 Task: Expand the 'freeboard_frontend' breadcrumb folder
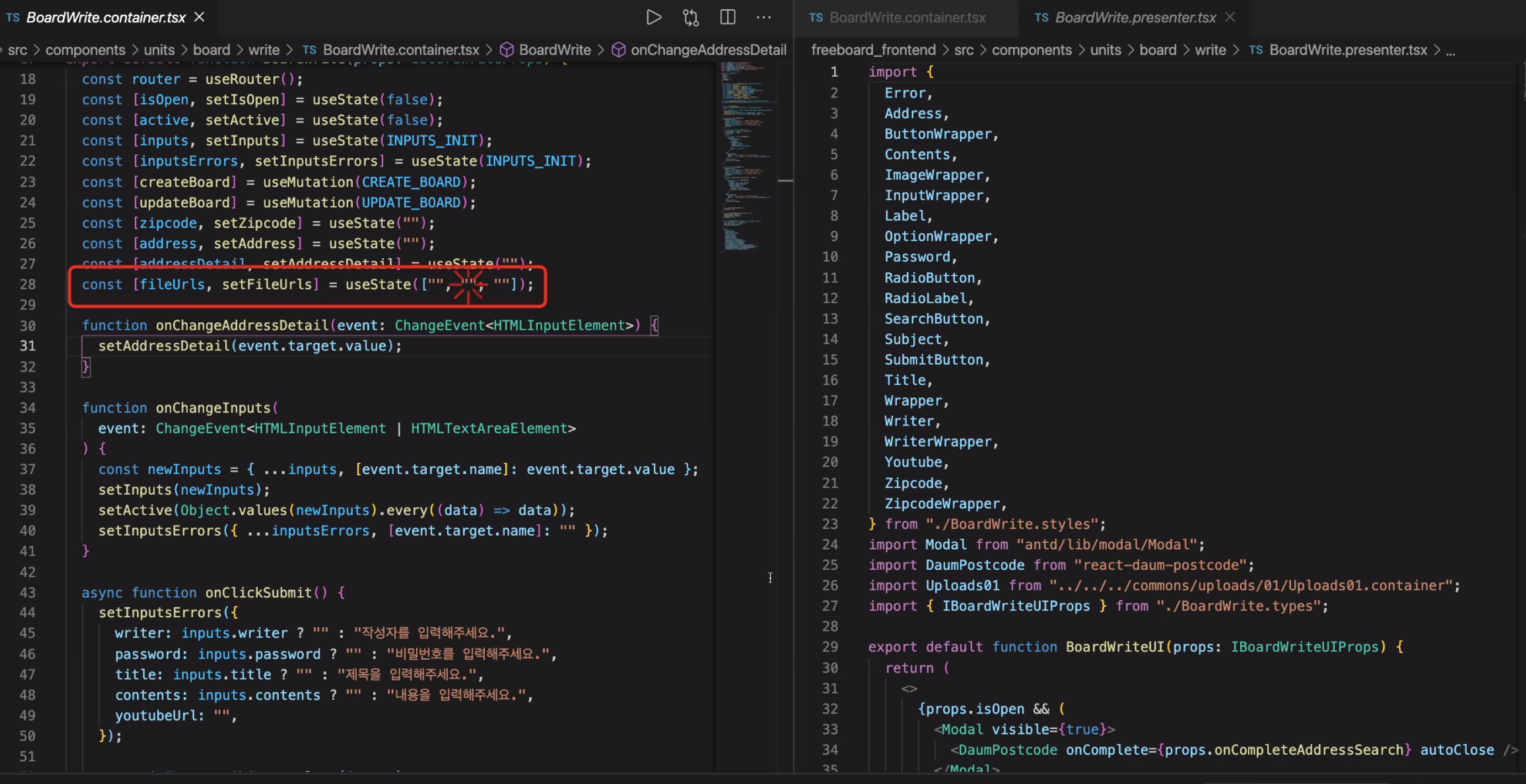pos(873,50)
